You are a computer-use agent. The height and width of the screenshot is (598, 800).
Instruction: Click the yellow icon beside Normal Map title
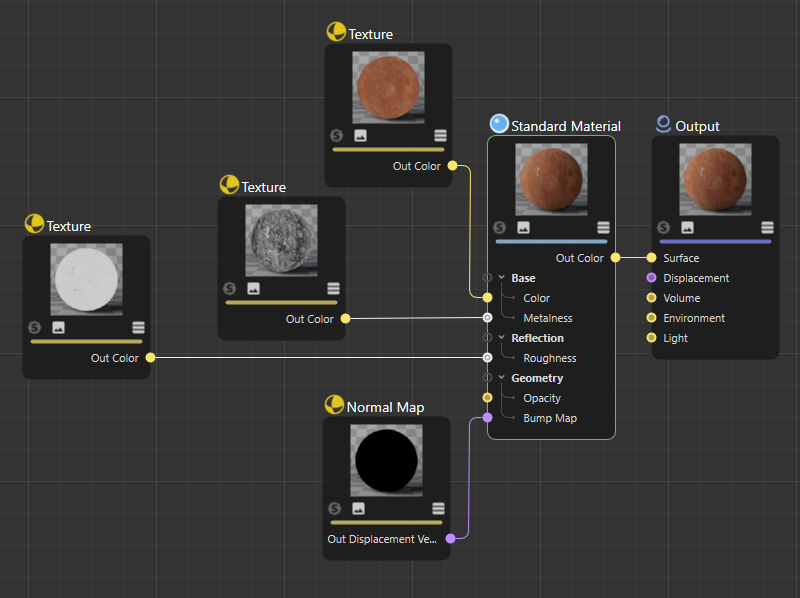pyautogui.click(x=334, y=405)
